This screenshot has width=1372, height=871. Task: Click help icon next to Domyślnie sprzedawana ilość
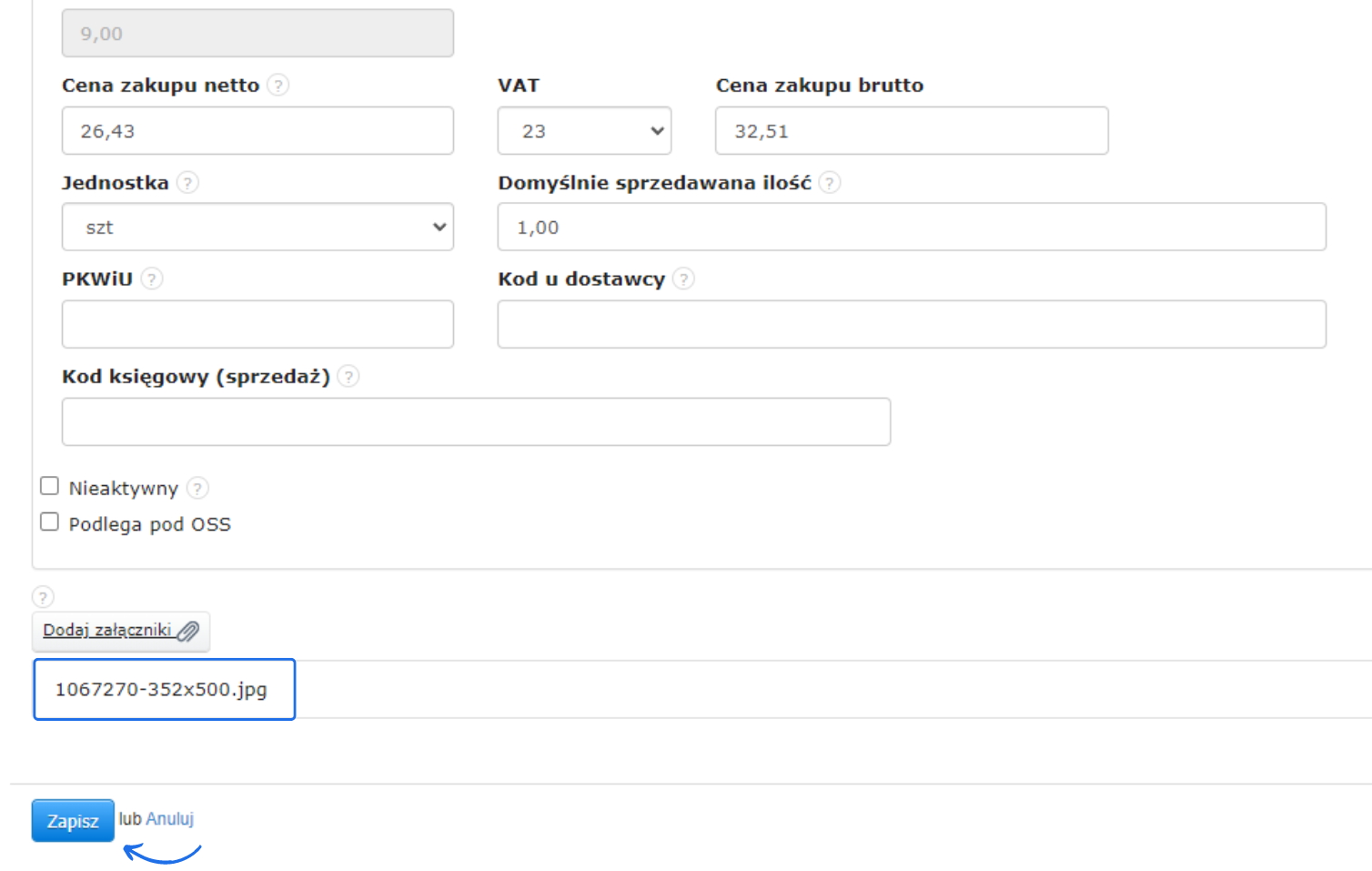pos(829,182)
